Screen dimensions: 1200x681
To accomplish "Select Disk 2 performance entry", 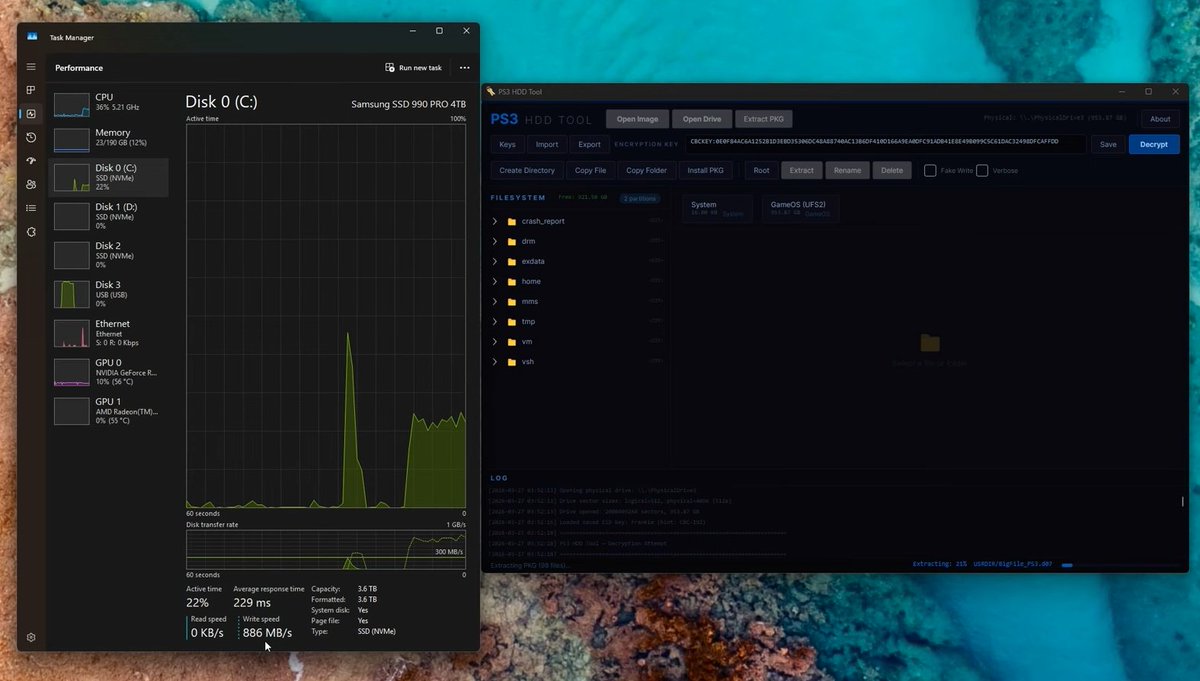I will pos(109,255).
